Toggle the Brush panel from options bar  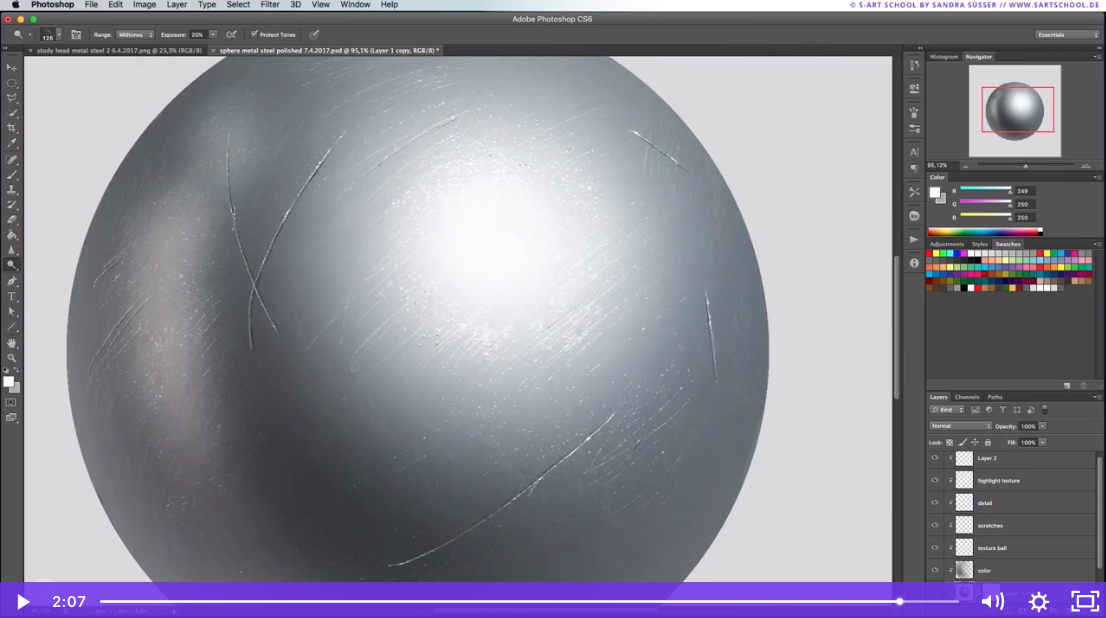76,35
